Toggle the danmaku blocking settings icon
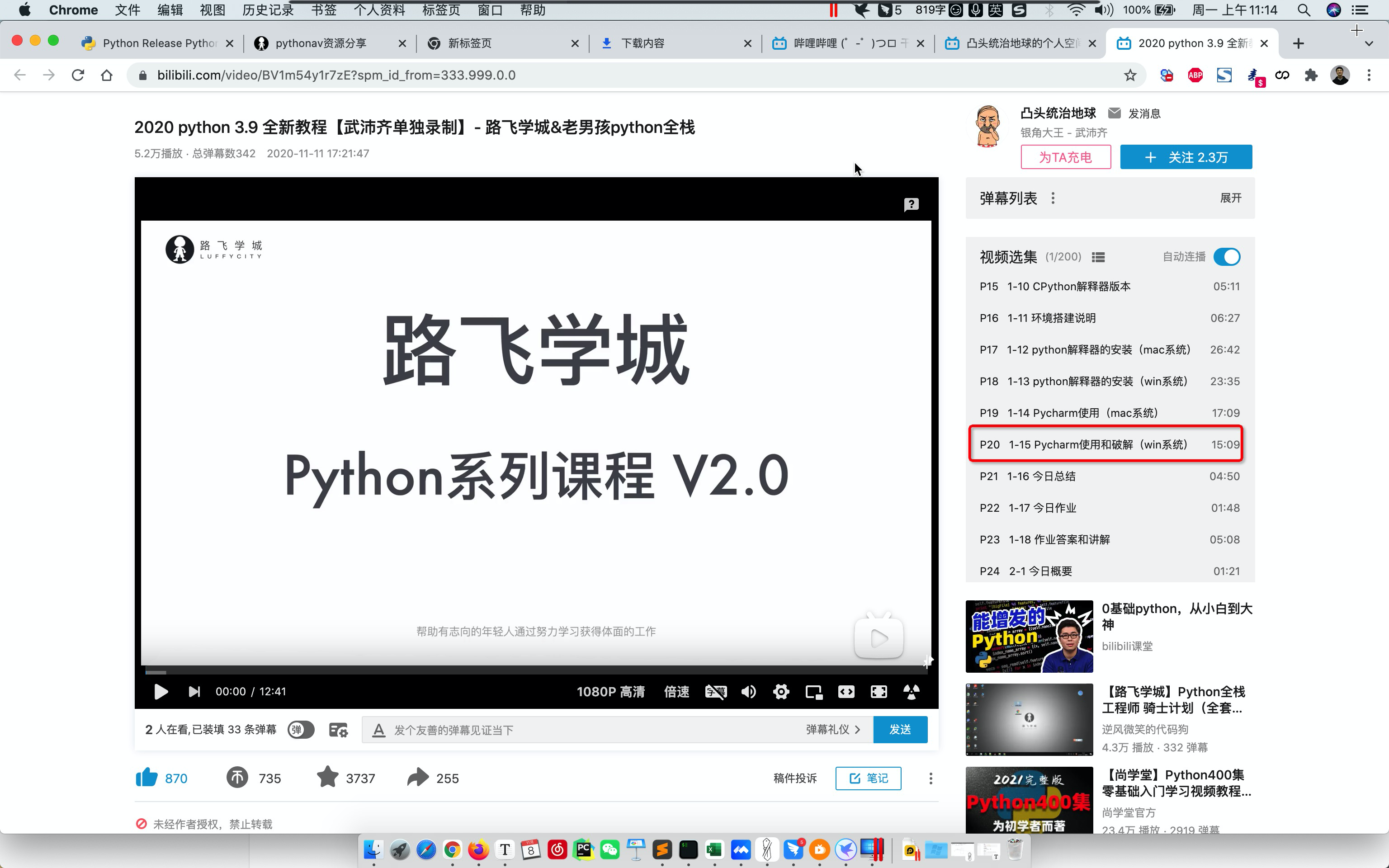The image size is (1389, 868). pyautogui.click(x=339, y=730)
